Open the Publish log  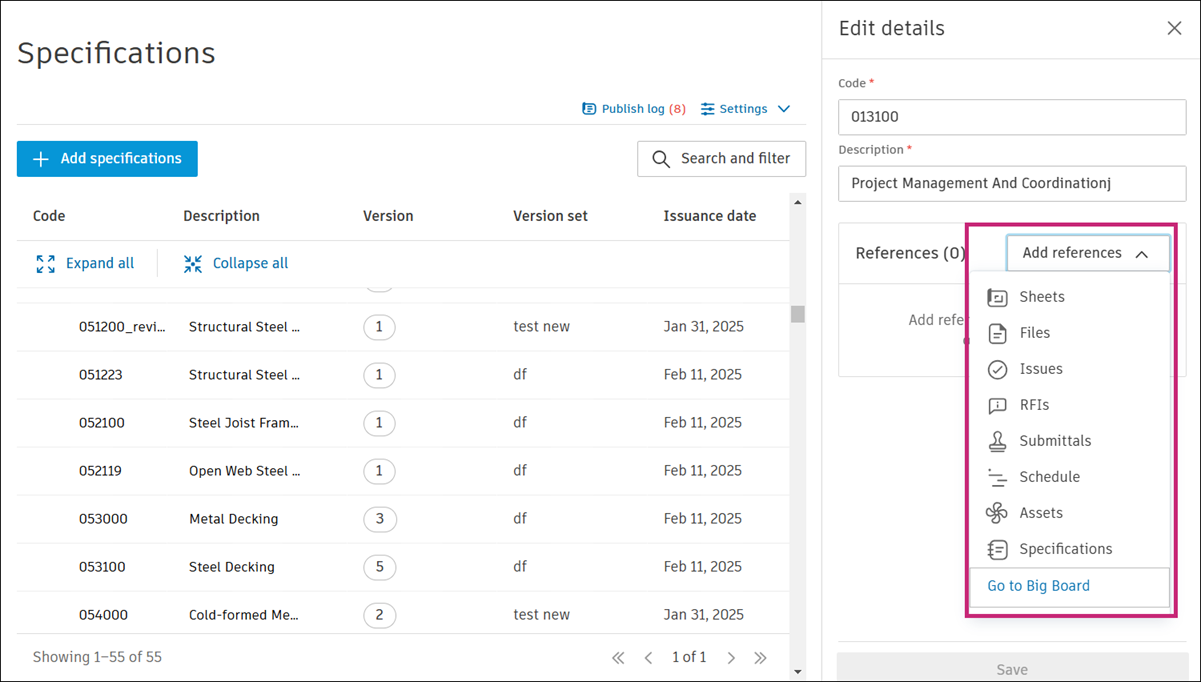[x=633, y=109]
